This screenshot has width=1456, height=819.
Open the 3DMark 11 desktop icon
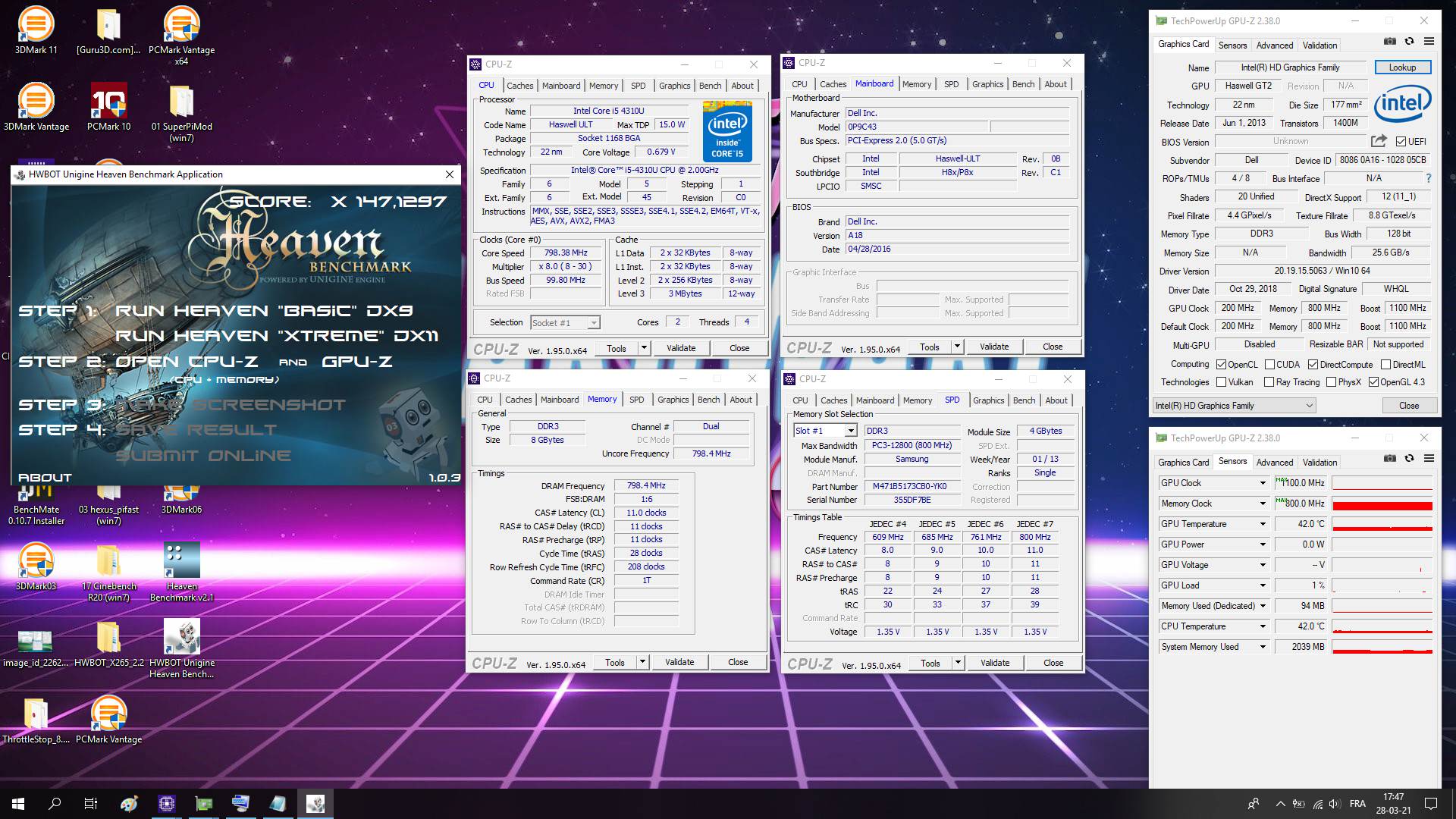tap(36, 31)
